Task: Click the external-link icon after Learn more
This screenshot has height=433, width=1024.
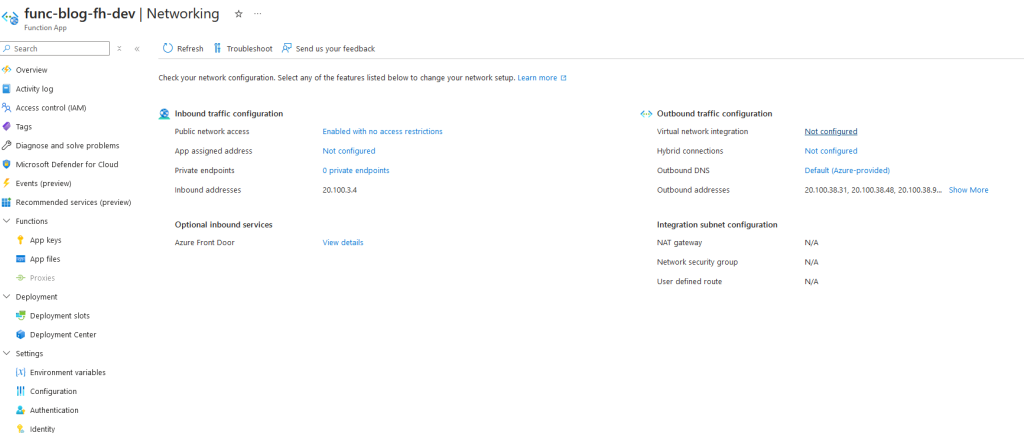Action: [564, 78]
